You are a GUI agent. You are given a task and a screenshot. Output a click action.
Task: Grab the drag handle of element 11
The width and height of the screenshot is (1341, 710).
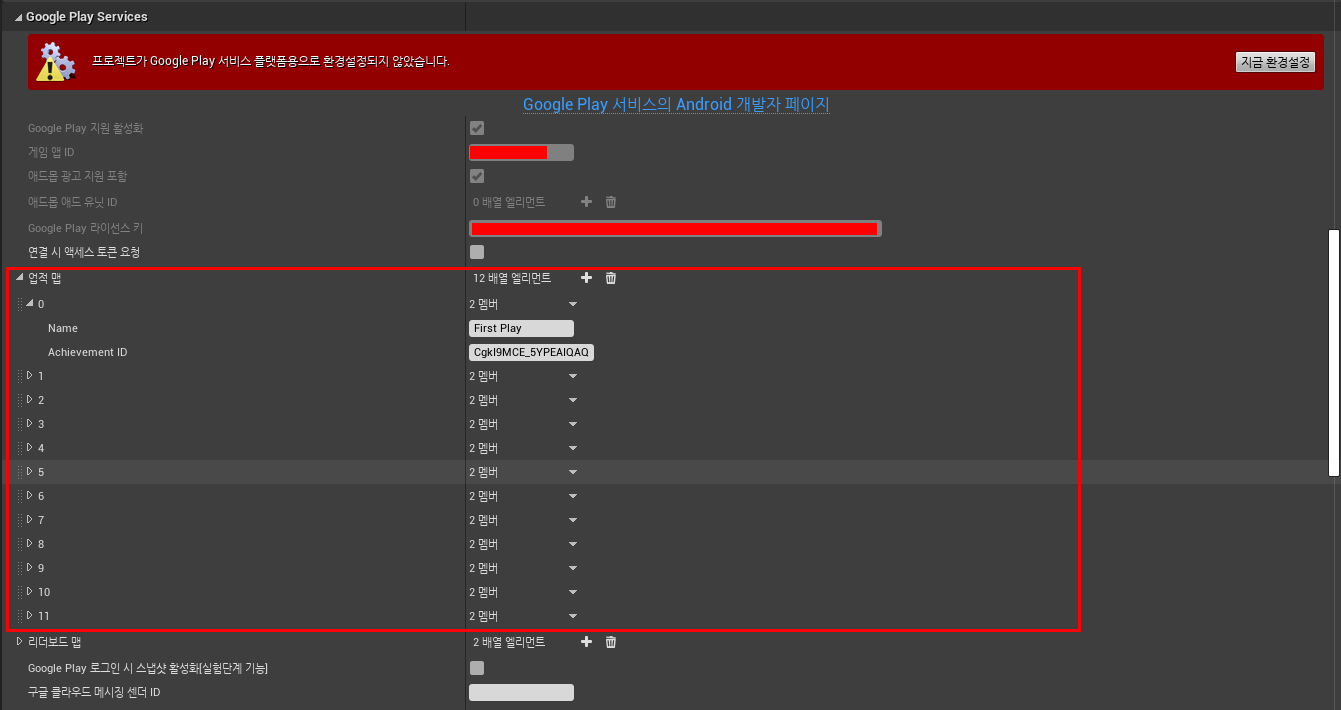click(x=19, y=616)
